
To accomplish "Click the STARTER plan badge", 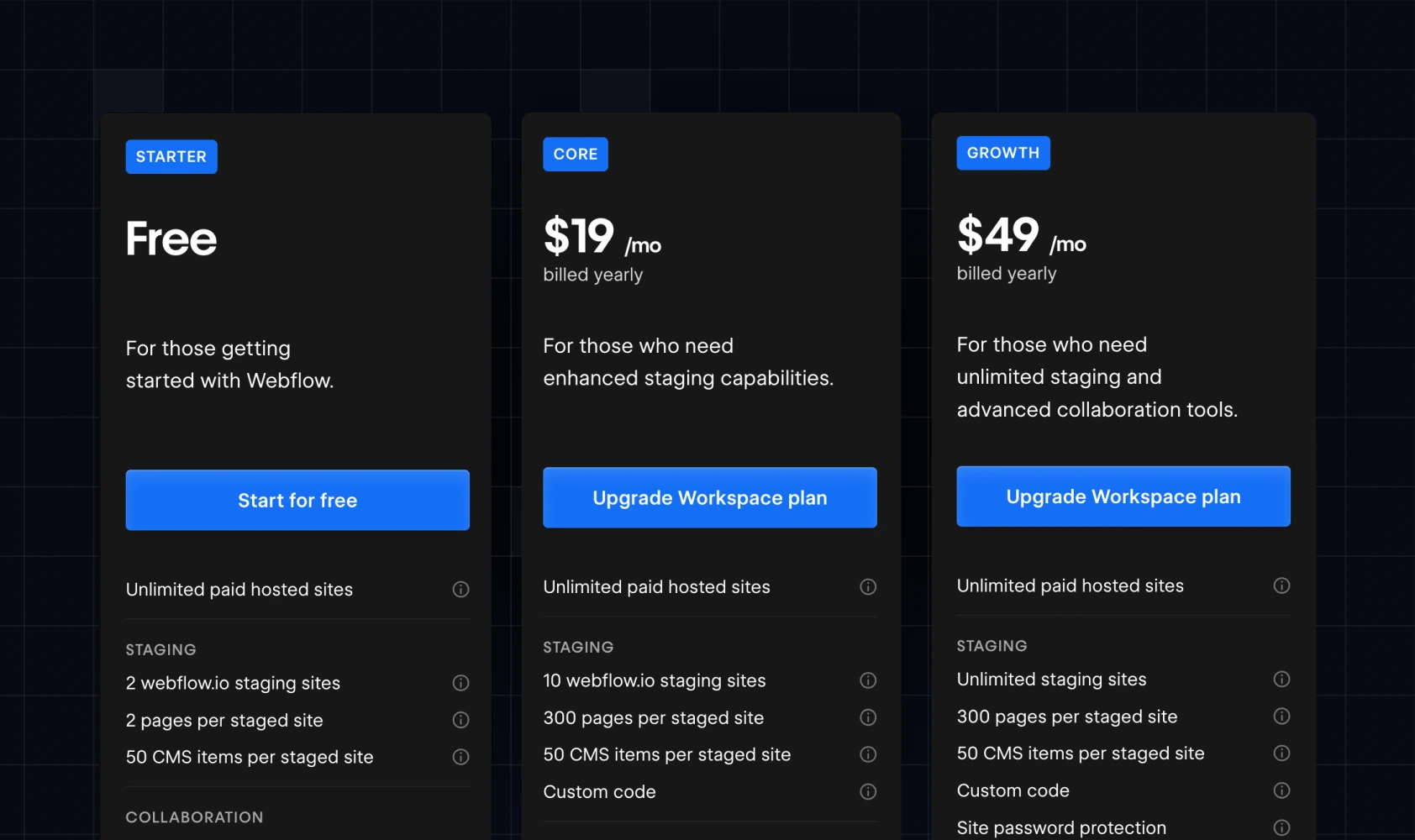I will pos(171,157).
